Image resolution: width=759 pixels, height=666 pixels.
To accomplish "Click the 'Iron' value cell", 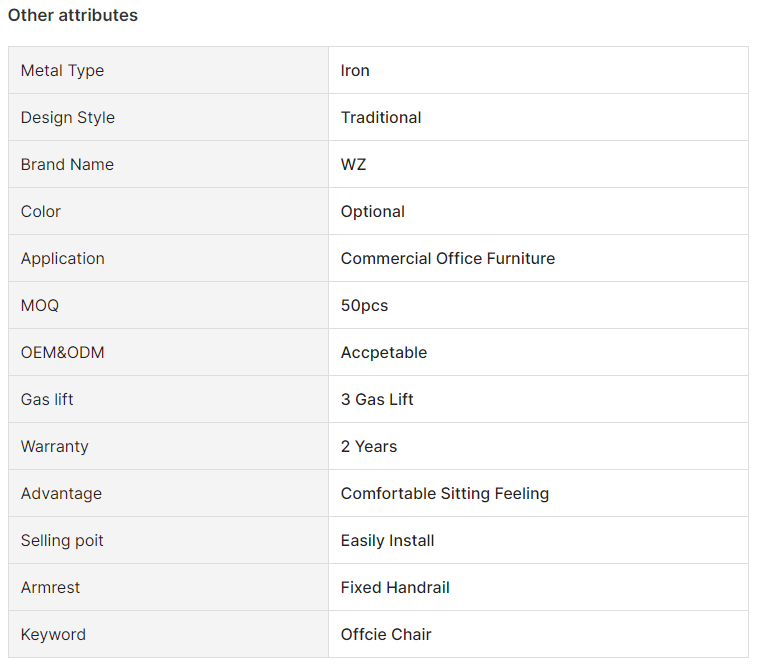I will (538, 70).
